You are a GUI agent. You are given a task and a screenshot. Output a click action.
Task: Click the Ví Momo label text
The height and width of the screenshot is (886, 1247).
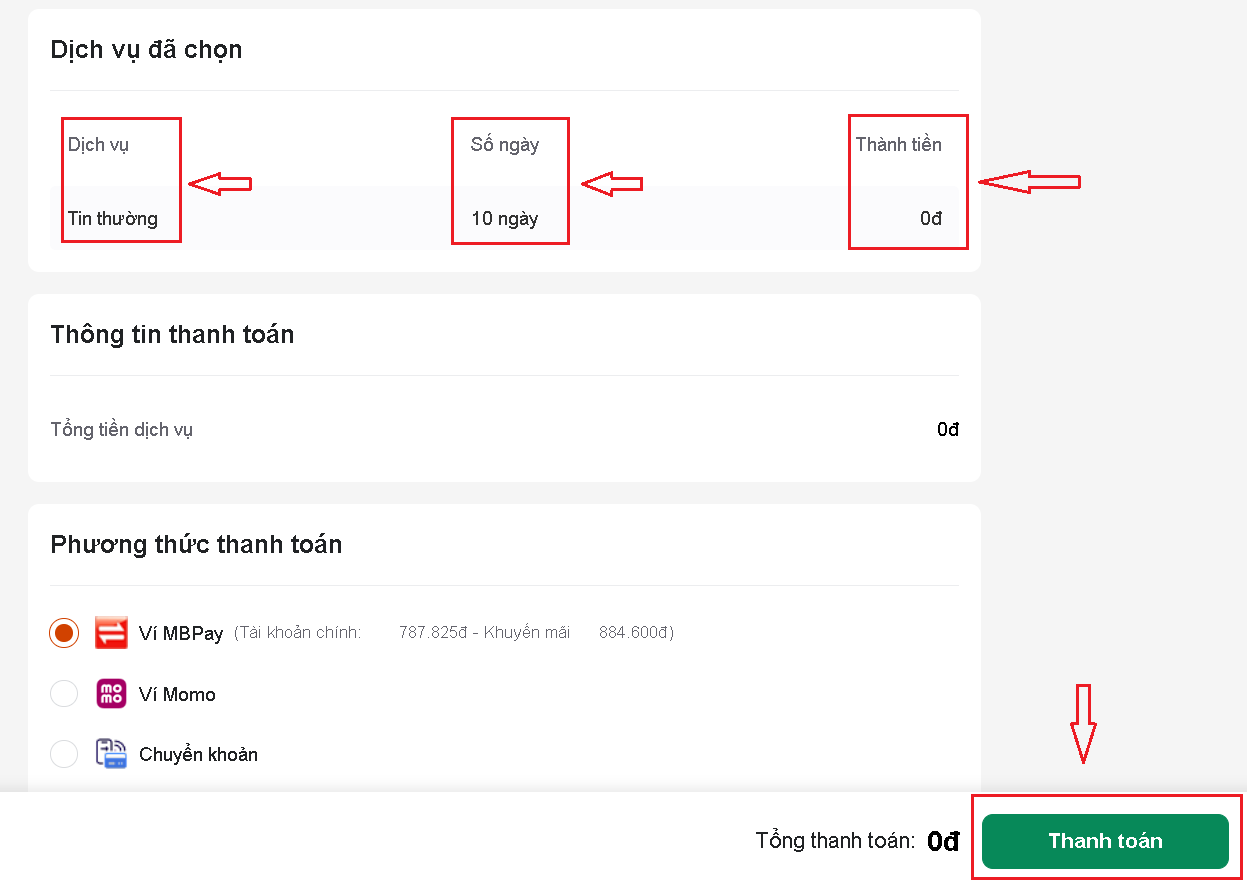pos(177,694)
